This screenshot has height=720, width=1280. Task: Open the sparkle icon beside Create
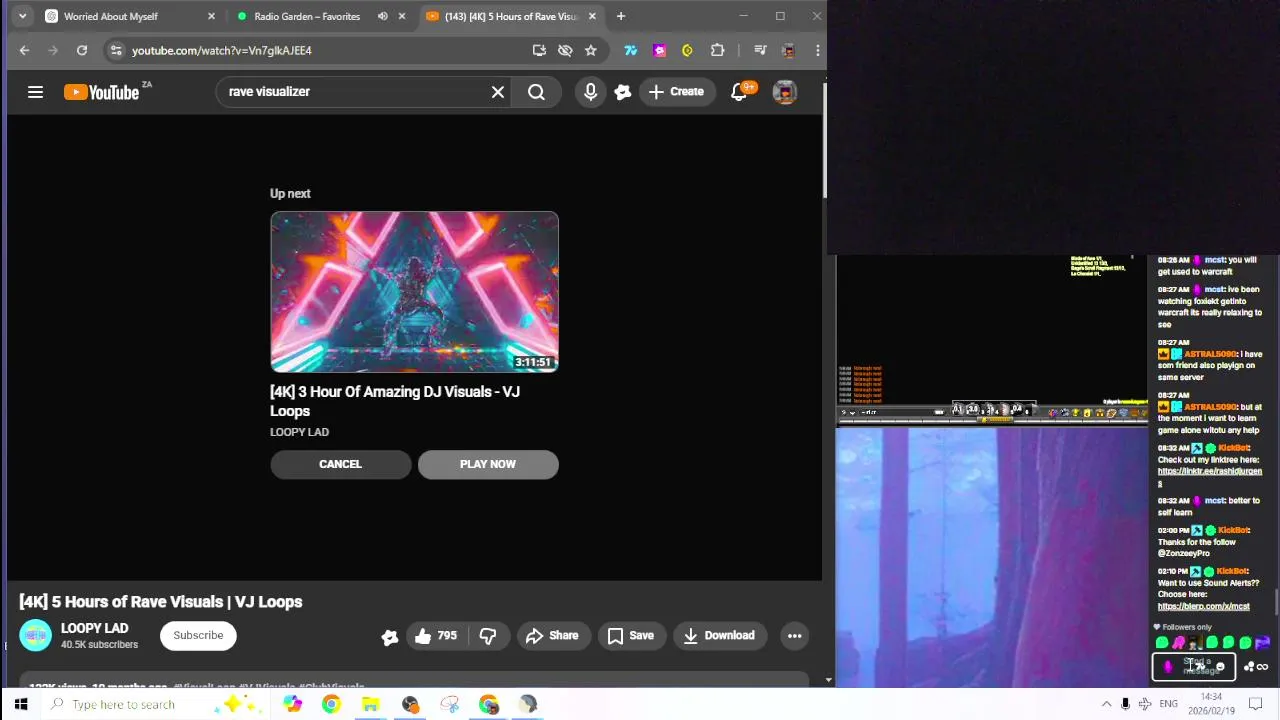click(623, 92)
